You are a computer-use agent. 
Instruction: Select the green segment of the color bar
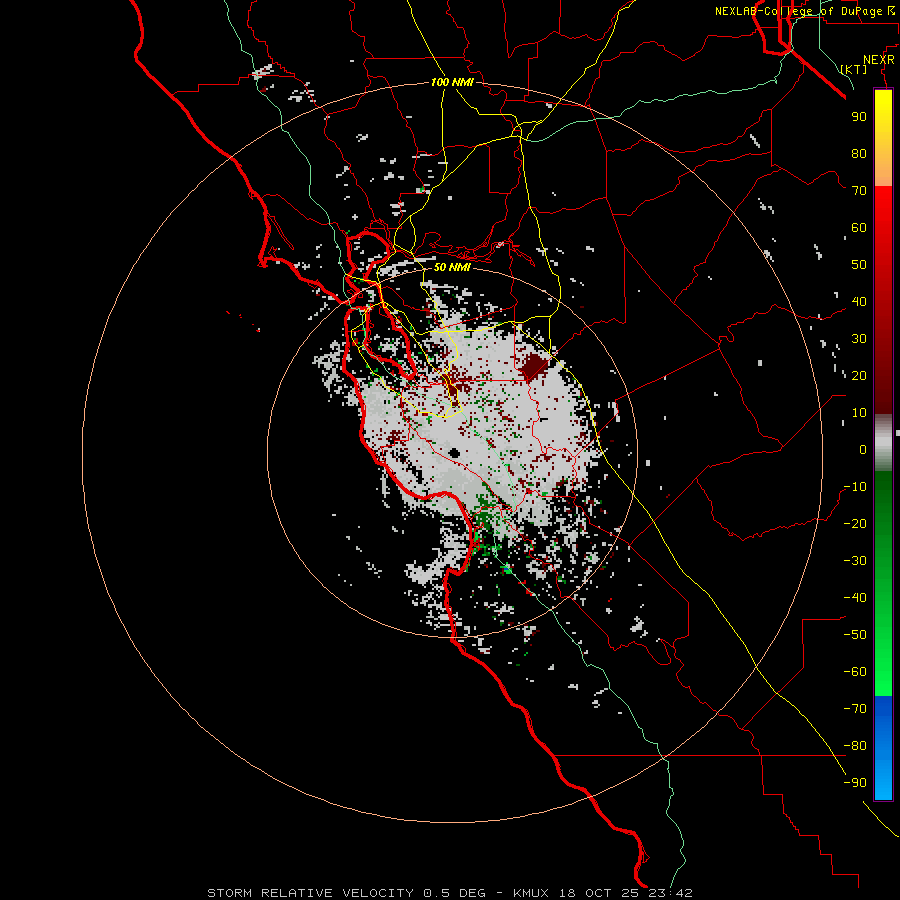(x=883, y=584)
